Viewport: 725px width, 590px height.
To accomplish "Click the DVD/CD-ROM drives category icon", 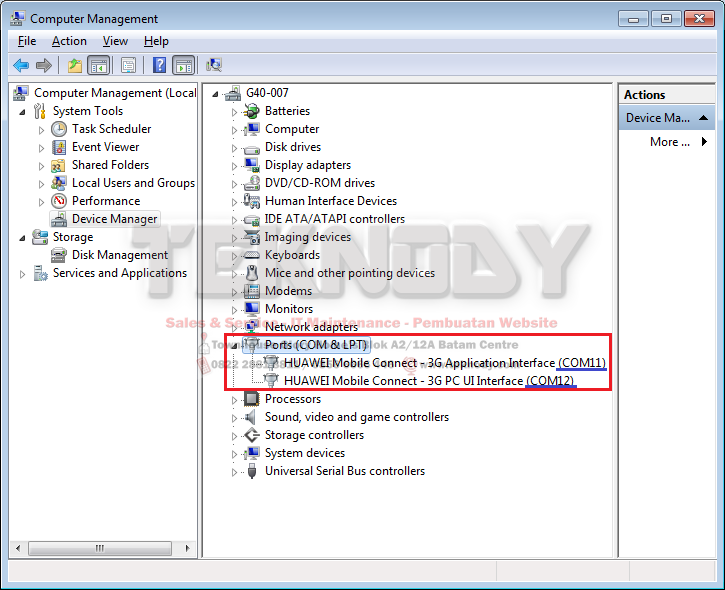I will tap(252, 183).
